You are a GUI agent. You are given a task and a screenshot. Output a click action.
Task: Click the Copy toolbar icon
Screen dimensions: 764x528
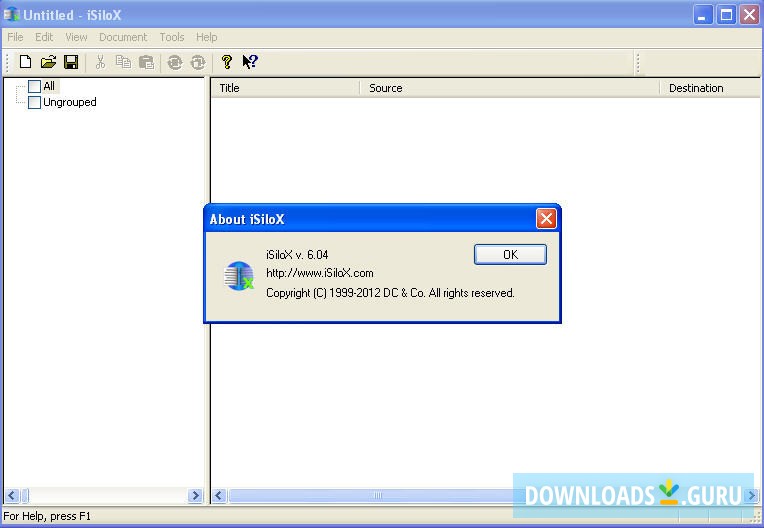click(123, 62)
